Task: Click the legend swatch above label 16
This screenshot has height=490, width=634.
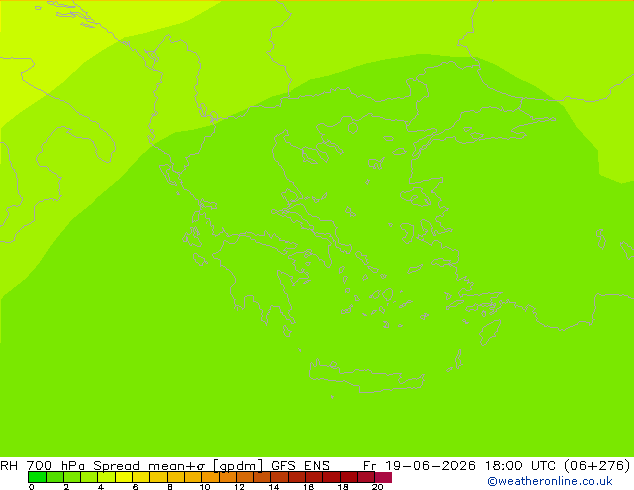Action: tap(314, 477)
